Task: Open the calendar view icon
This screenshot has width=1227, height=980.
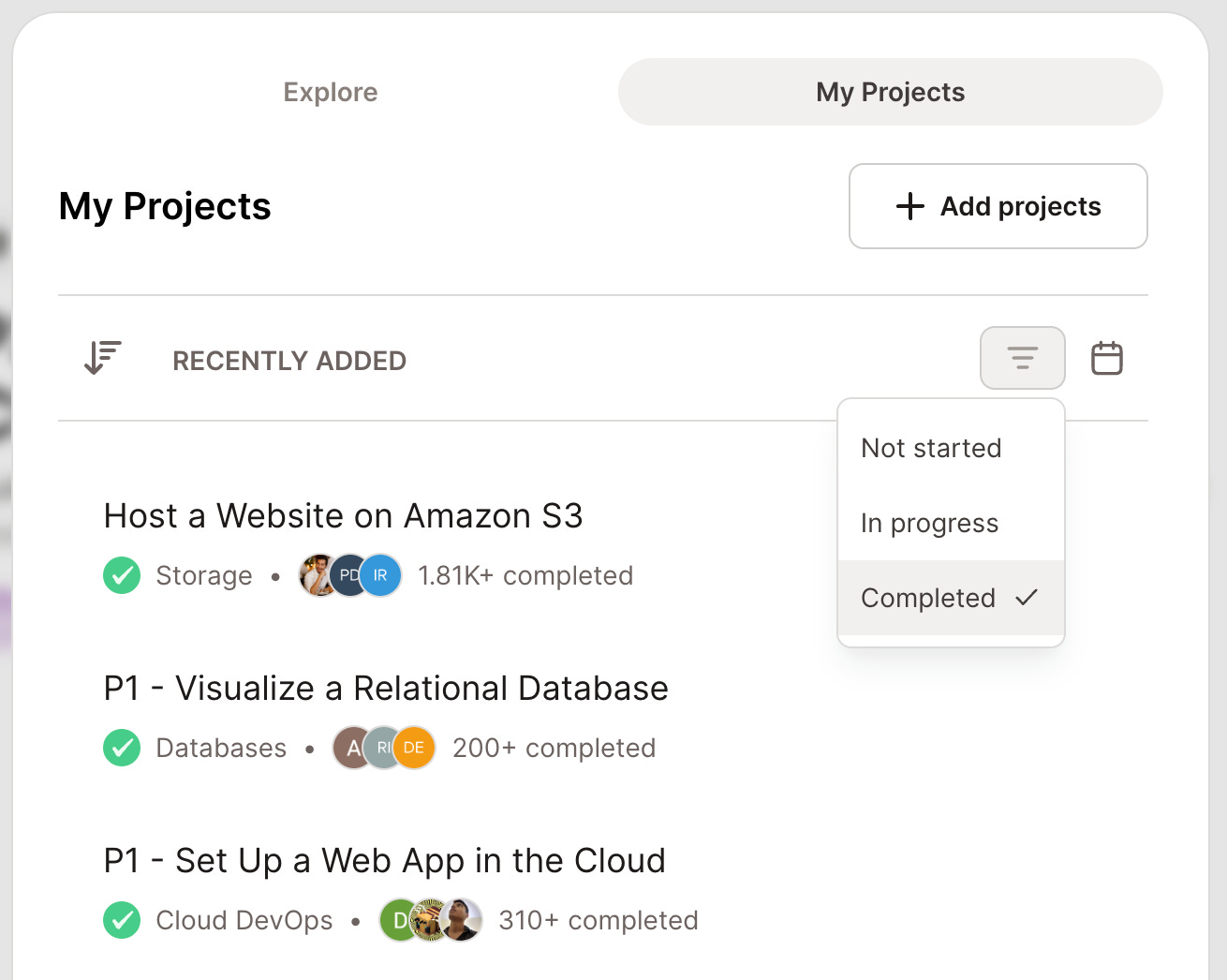Action: (x=1107, y=358)
